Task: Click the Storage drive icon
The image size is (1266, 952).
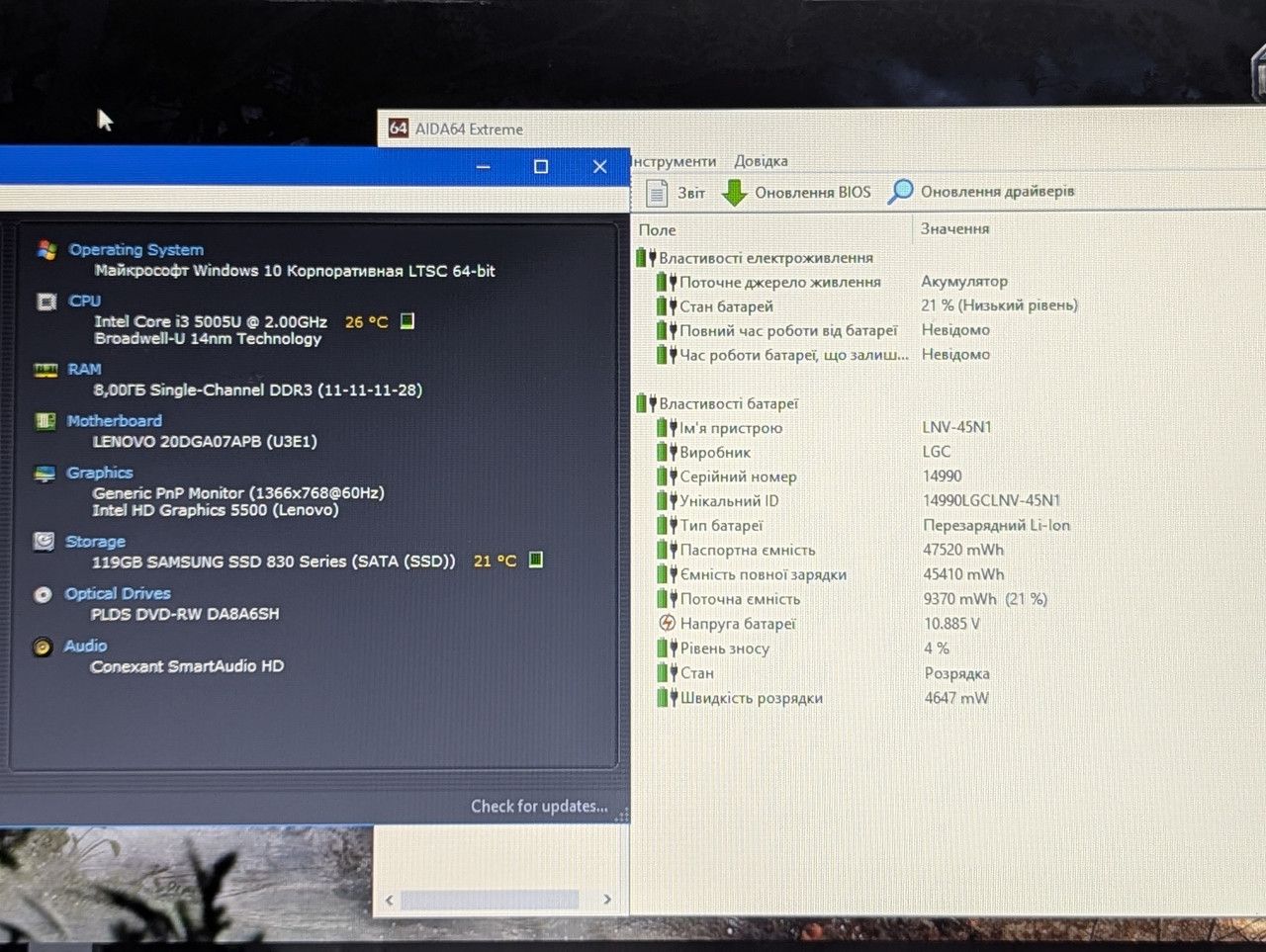Action: (44, 542)
